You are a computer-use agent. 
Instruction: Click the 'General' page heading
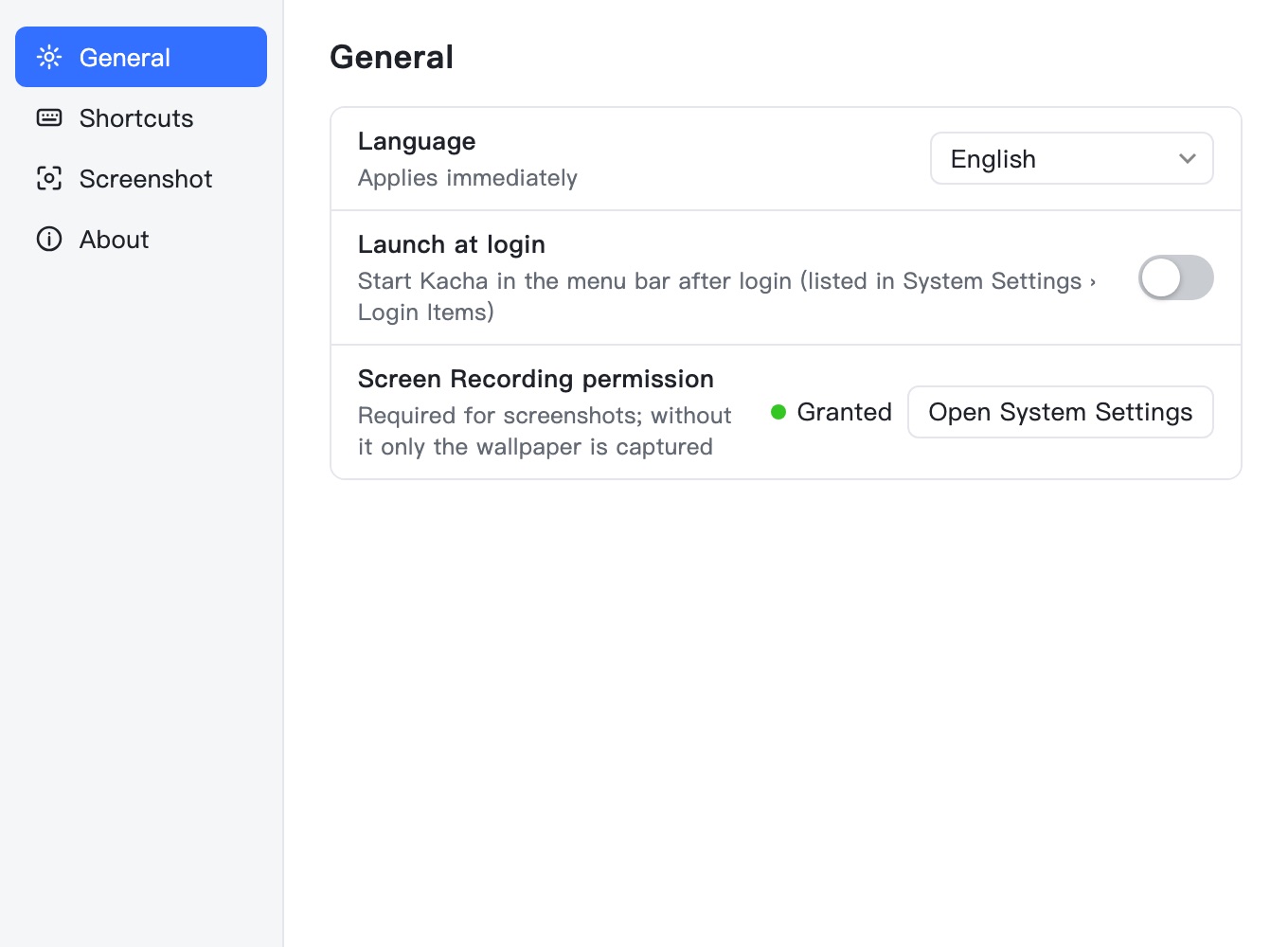pos(391,57)
